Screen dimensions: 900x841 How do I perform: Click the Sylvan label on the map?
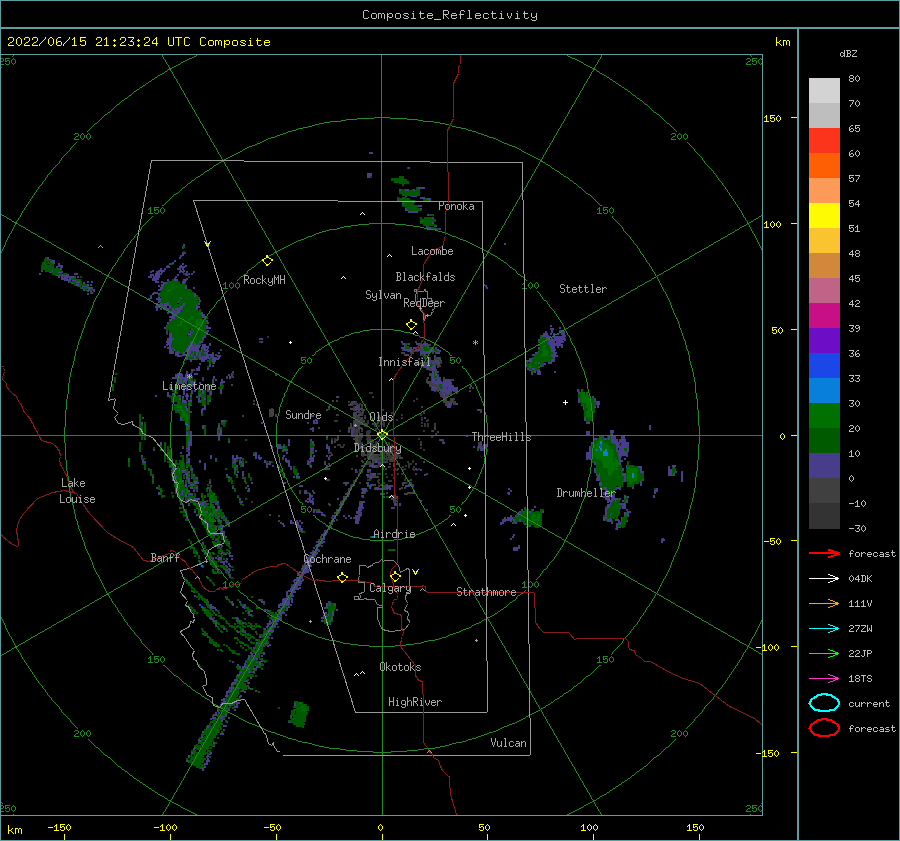point(383,295)
